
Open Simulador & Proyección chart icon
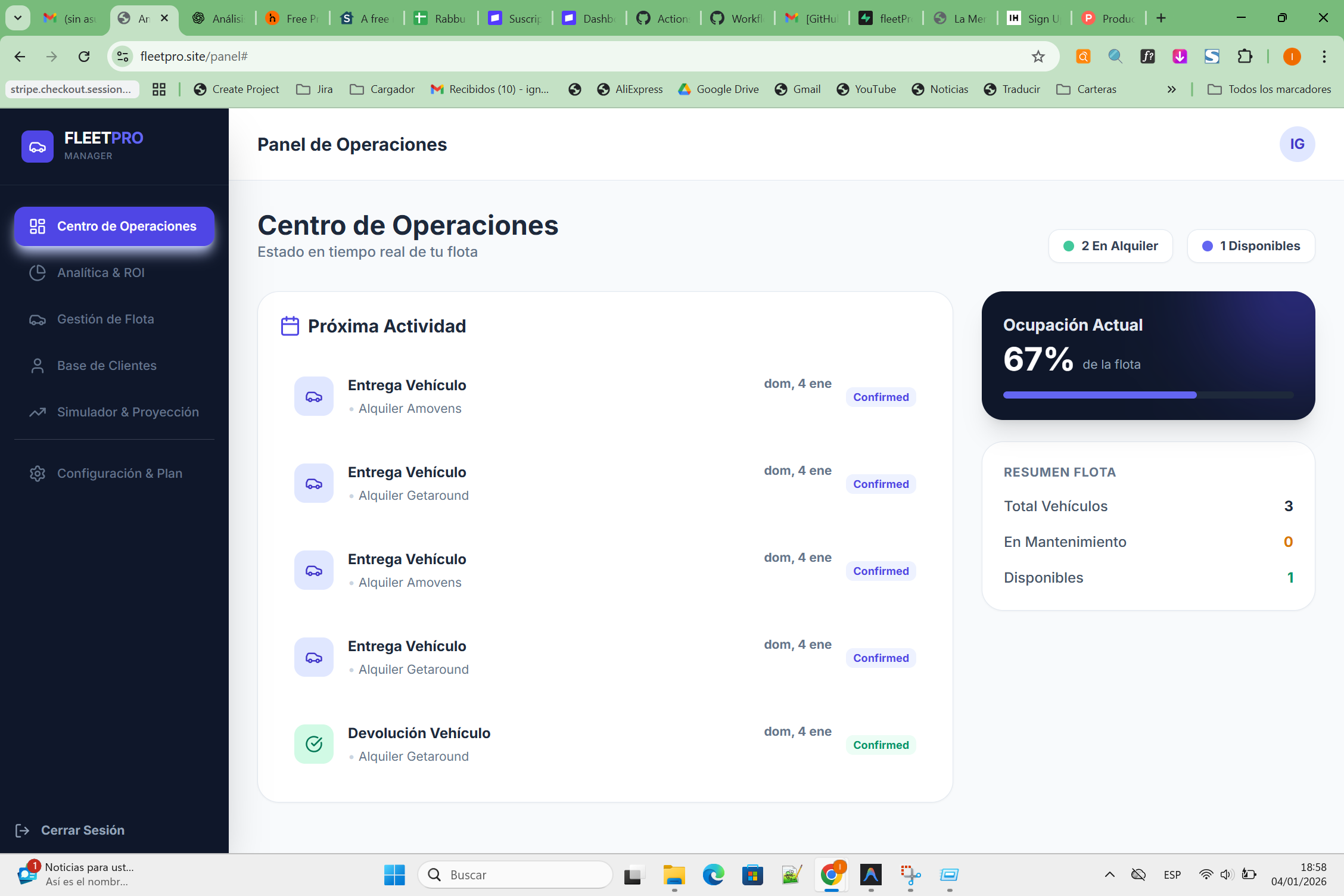coord(38,412)
